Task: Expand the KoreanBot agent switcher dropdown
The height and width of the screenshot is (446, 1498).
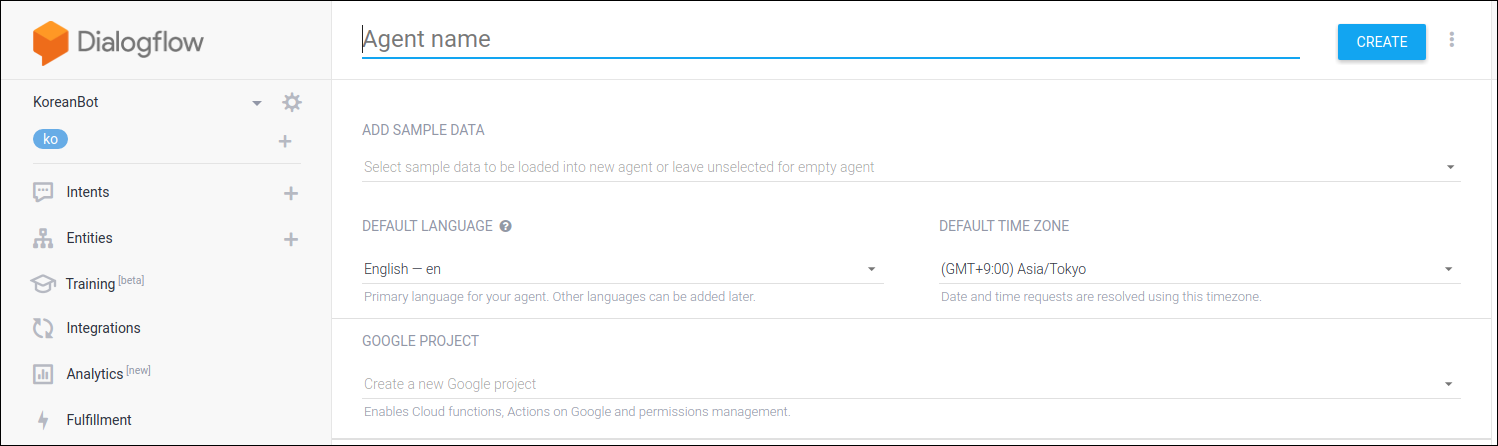Action: point(257,103)
